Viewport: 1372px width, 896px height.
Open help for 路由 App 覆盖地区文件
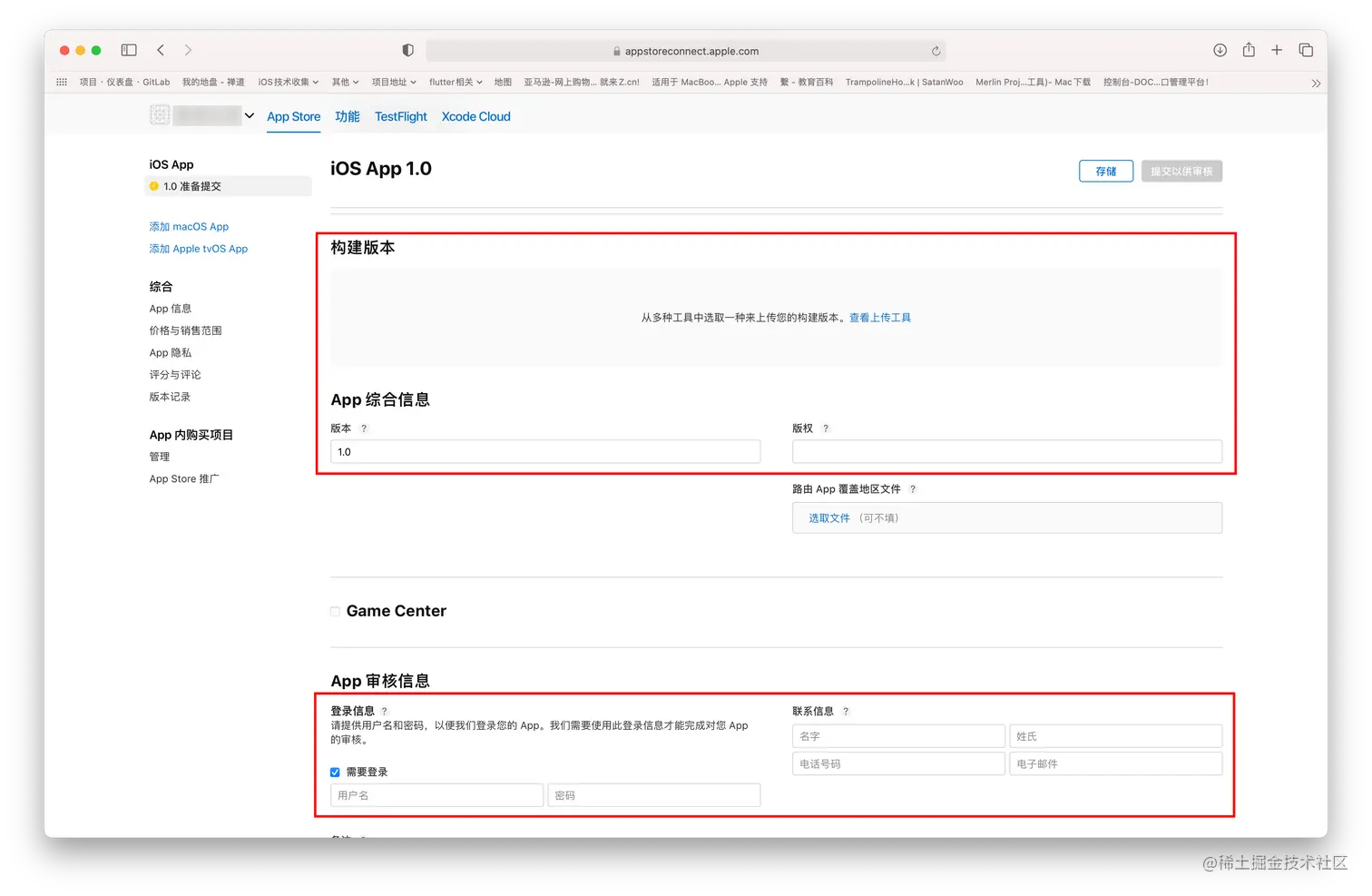(913, 489)
